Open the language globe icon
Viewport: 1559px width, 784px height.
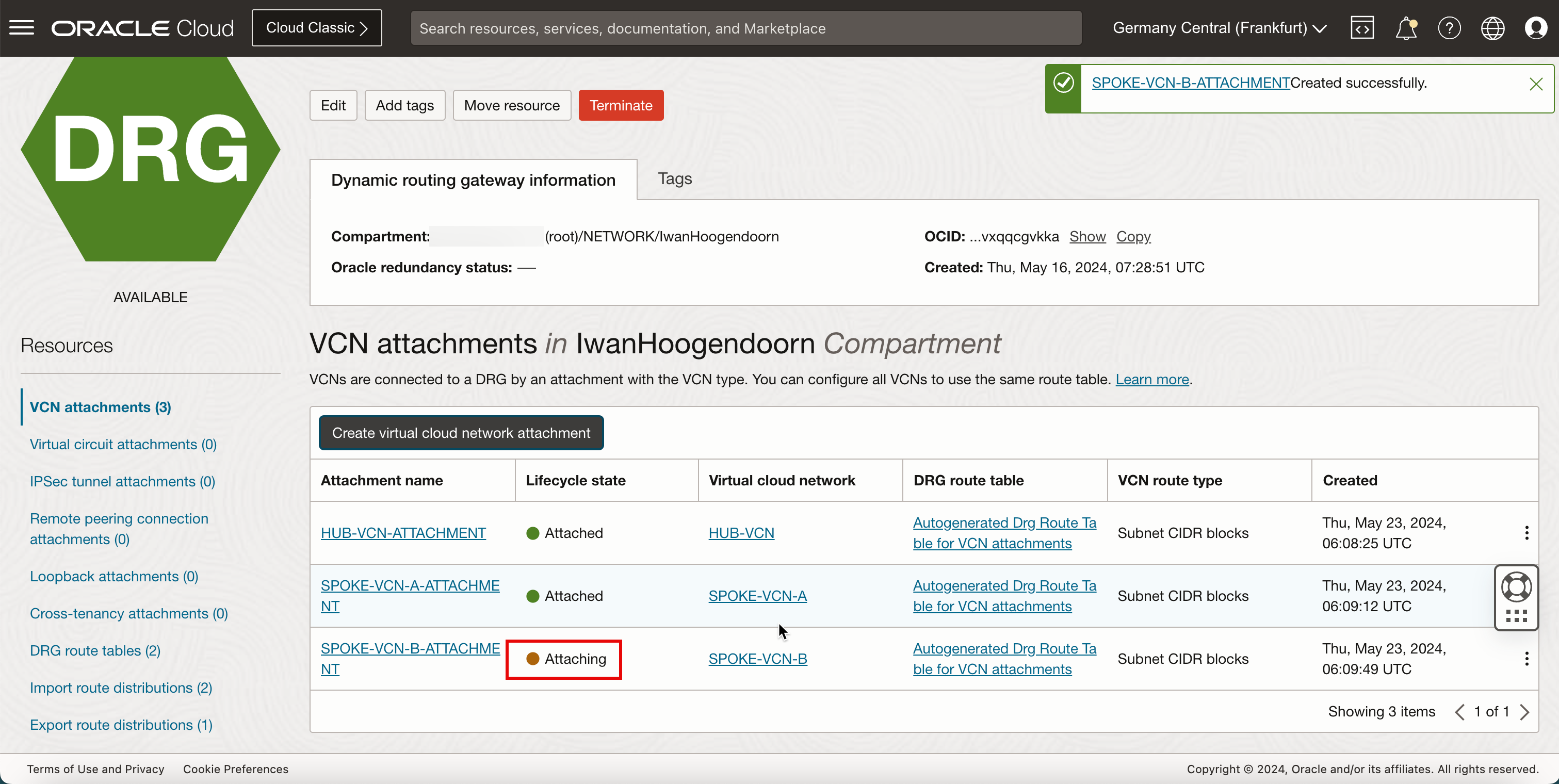[1492, 28]
